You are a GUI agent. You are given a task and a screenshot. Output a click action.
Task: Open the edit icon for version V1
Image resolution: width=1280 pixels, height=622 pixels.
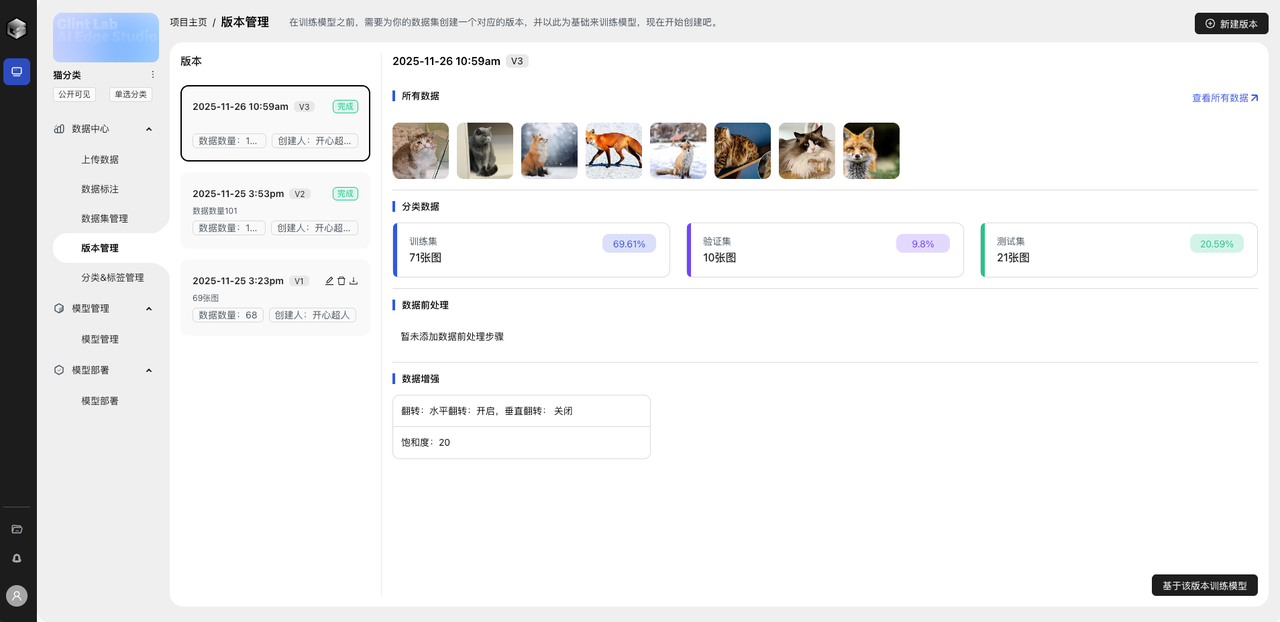point(328,281)
